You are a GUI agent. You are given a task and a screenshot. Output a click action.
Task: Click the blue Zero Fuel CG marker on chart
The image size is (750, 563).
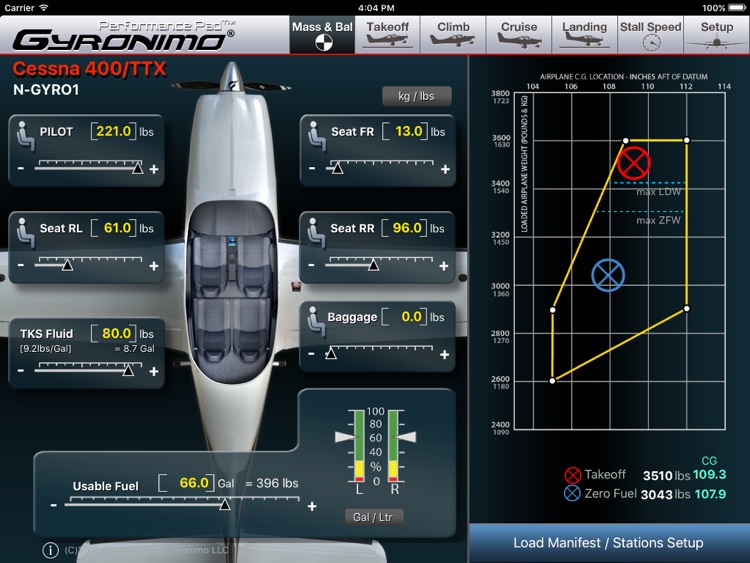pos(608,276)
